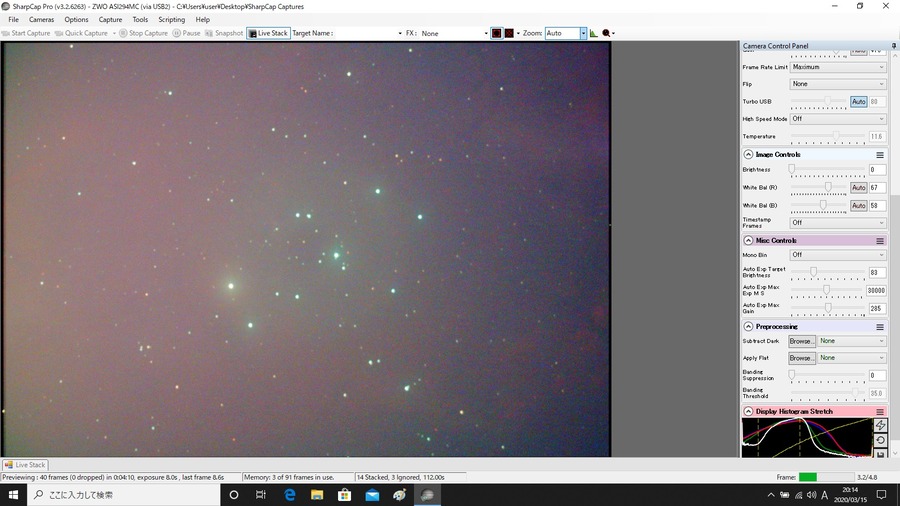Click the Stop Capture toolbar button
Viewport: 900px width, 506px height.
pyautogui.click(x=143, y=33)
